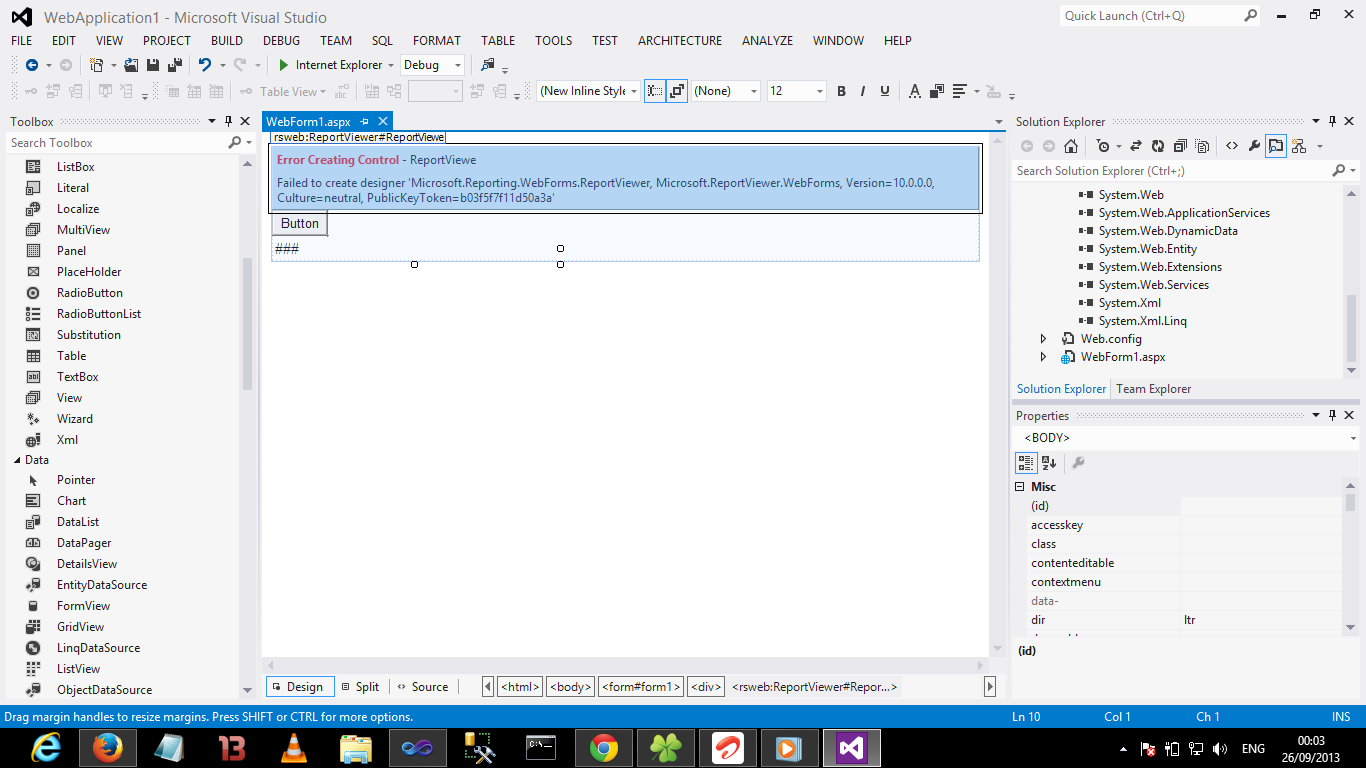
Task: Click the <div> breadcrumb tag
Action: point(706,687)
